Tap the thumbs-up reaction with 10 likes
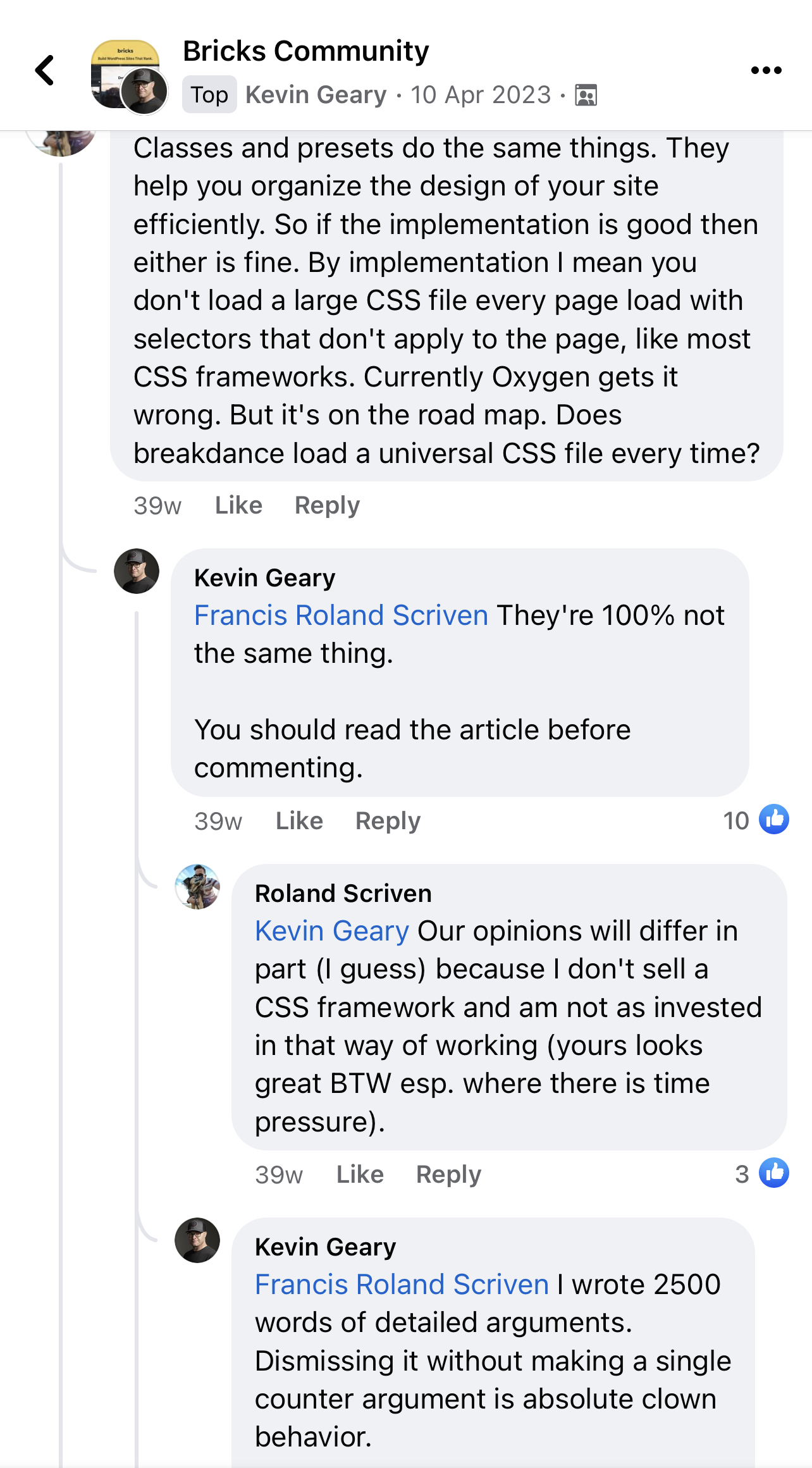812x1468 pixels. pyautogui.click(x=773, y=820)
